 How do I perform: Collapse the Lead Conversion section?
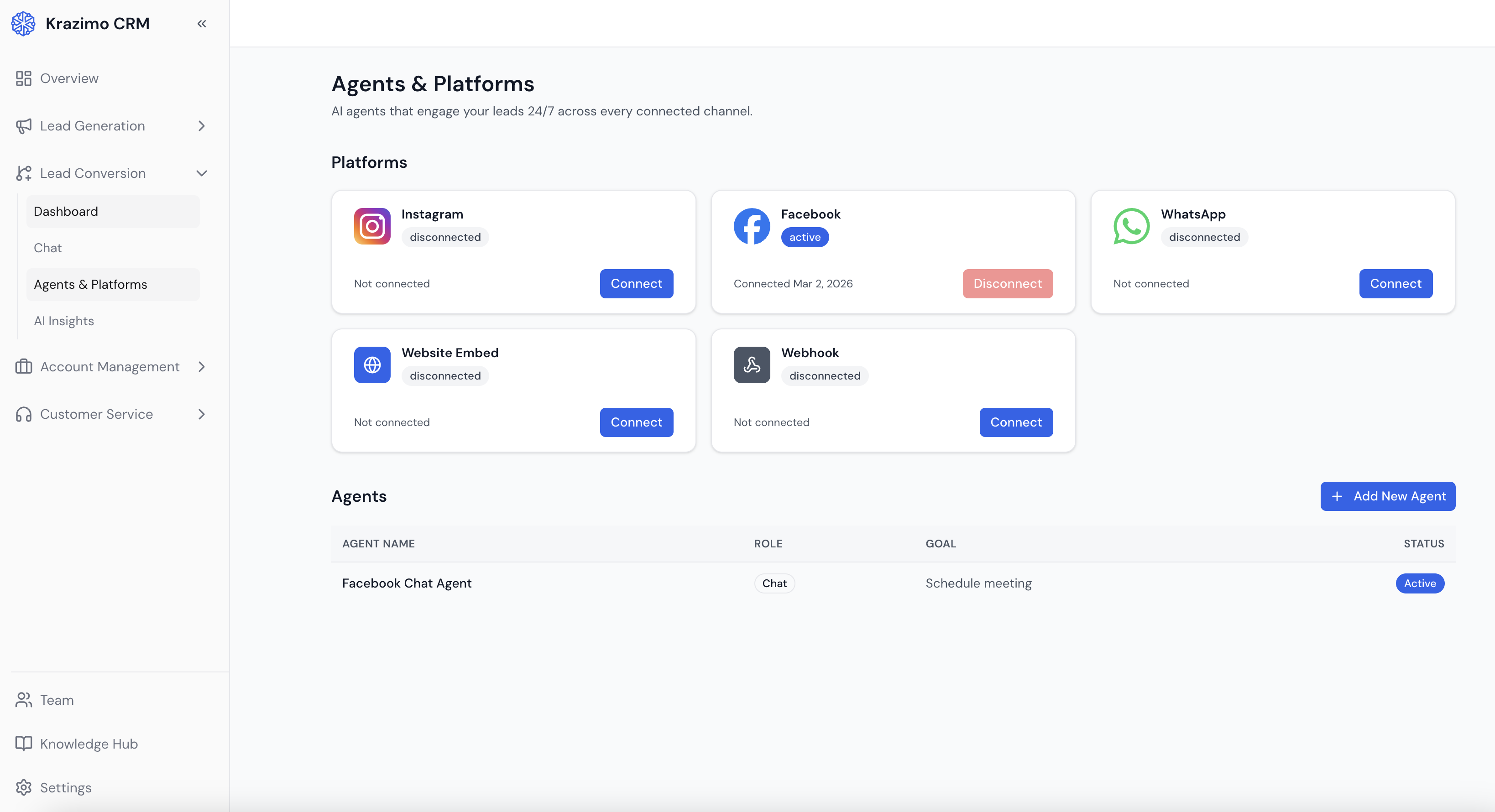[x=201, y=173]
